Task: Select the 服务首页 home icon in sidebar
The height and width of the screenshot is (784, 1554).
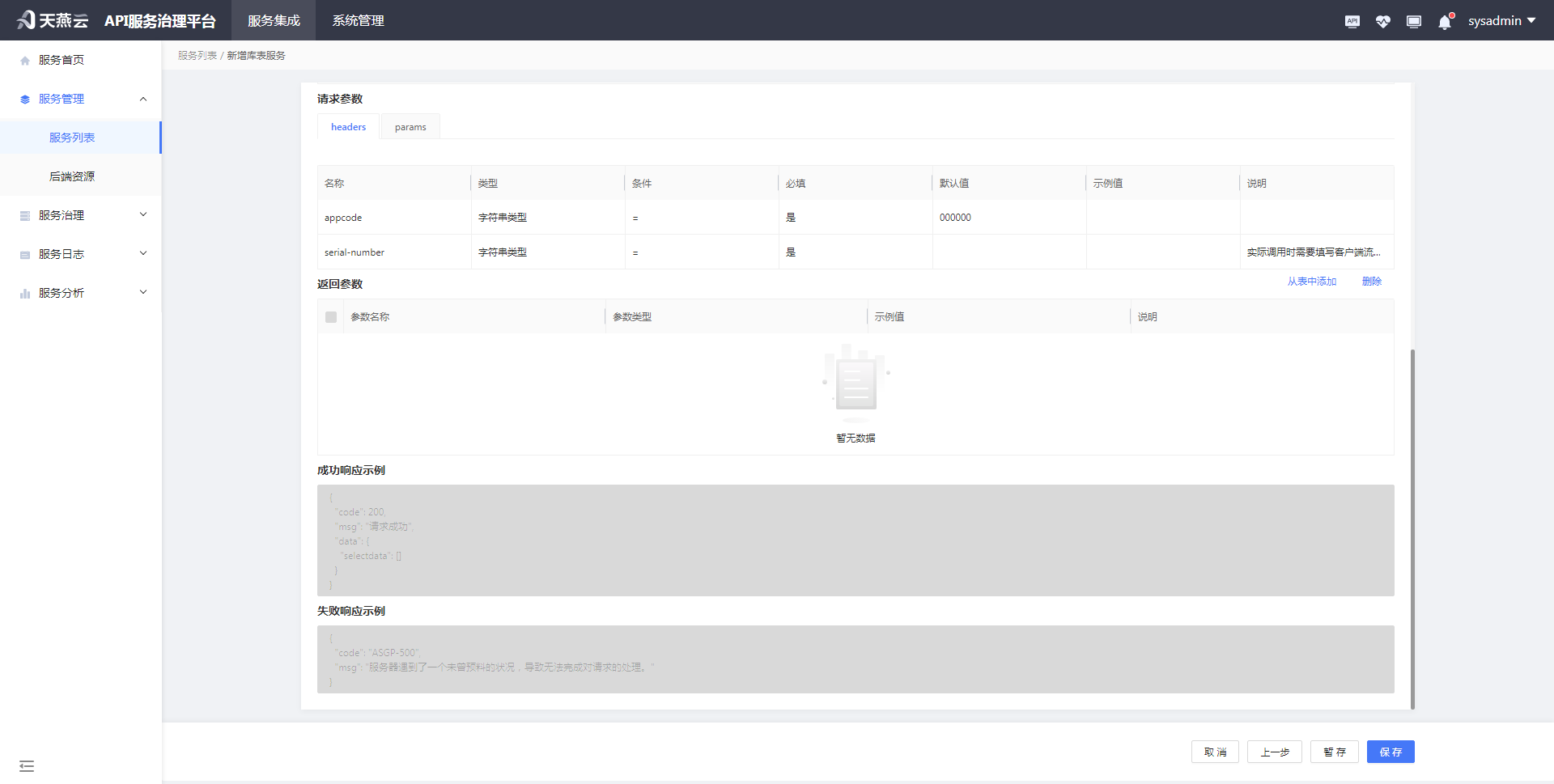Action: [24, 59]
